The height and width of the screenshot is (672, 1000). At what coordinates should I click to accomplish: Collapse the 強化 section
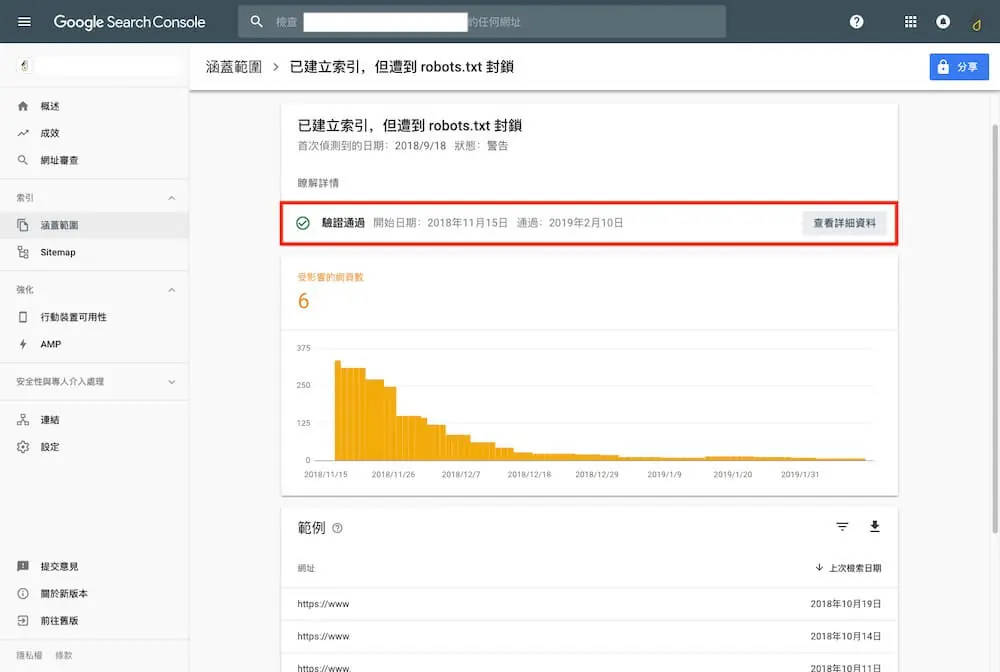[172, 290]
